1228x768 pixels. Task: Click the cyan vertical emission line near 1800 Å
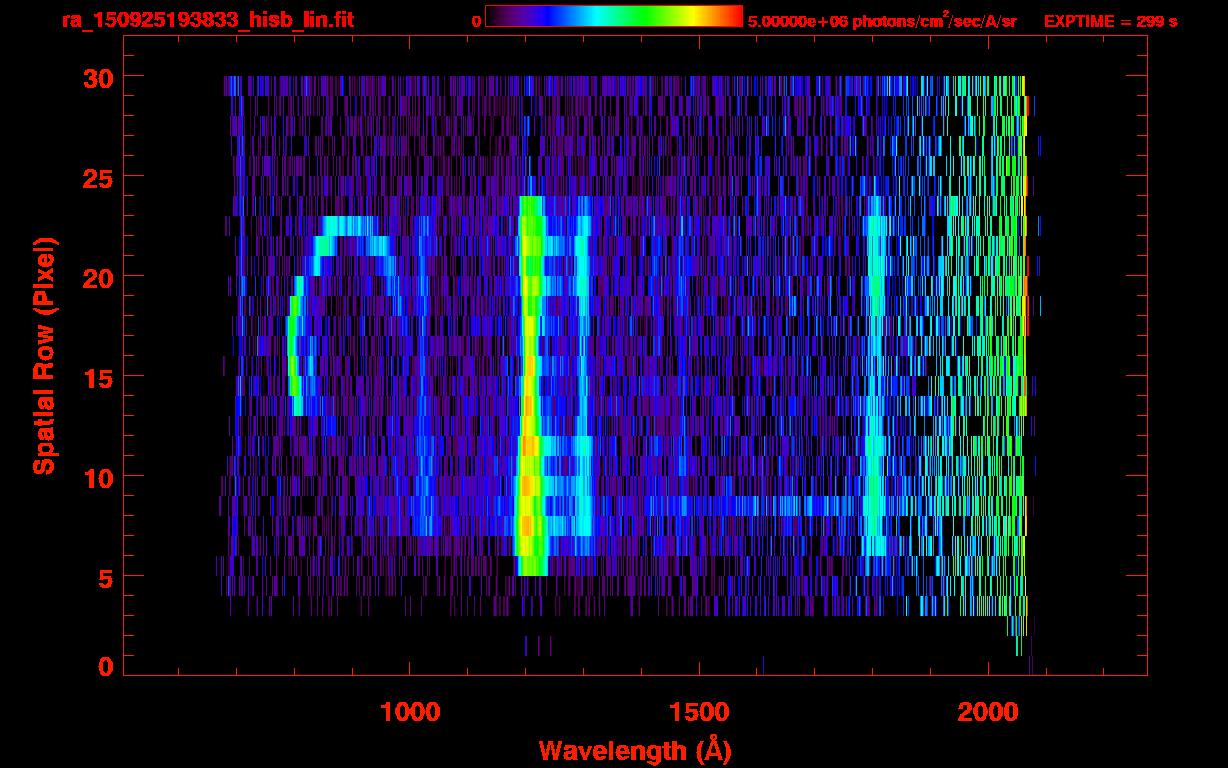click(875, 380)
